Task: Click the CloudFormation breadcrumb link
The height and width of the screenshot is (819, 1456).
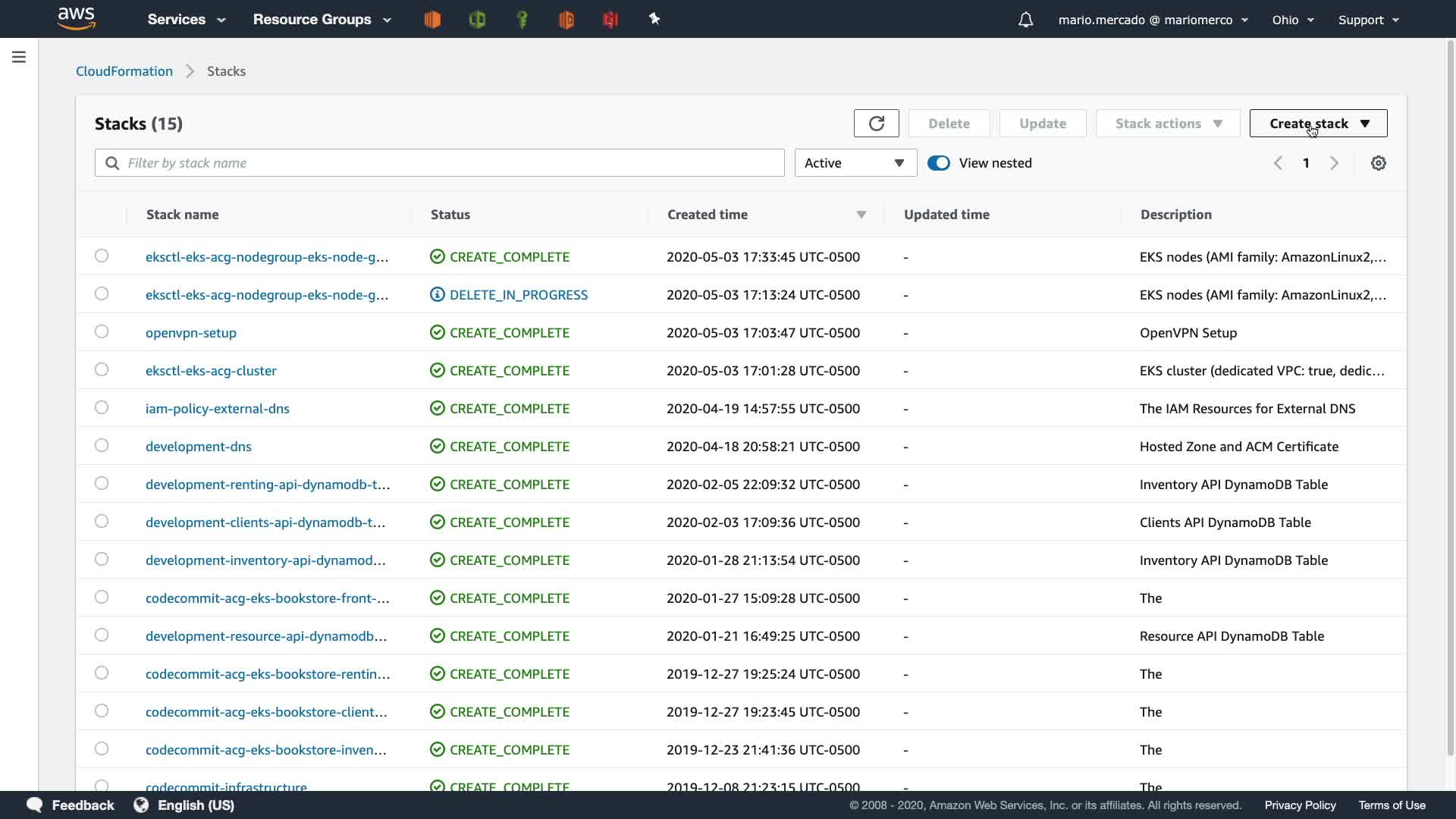Action: pyautogui.click(x=124, y=71)
